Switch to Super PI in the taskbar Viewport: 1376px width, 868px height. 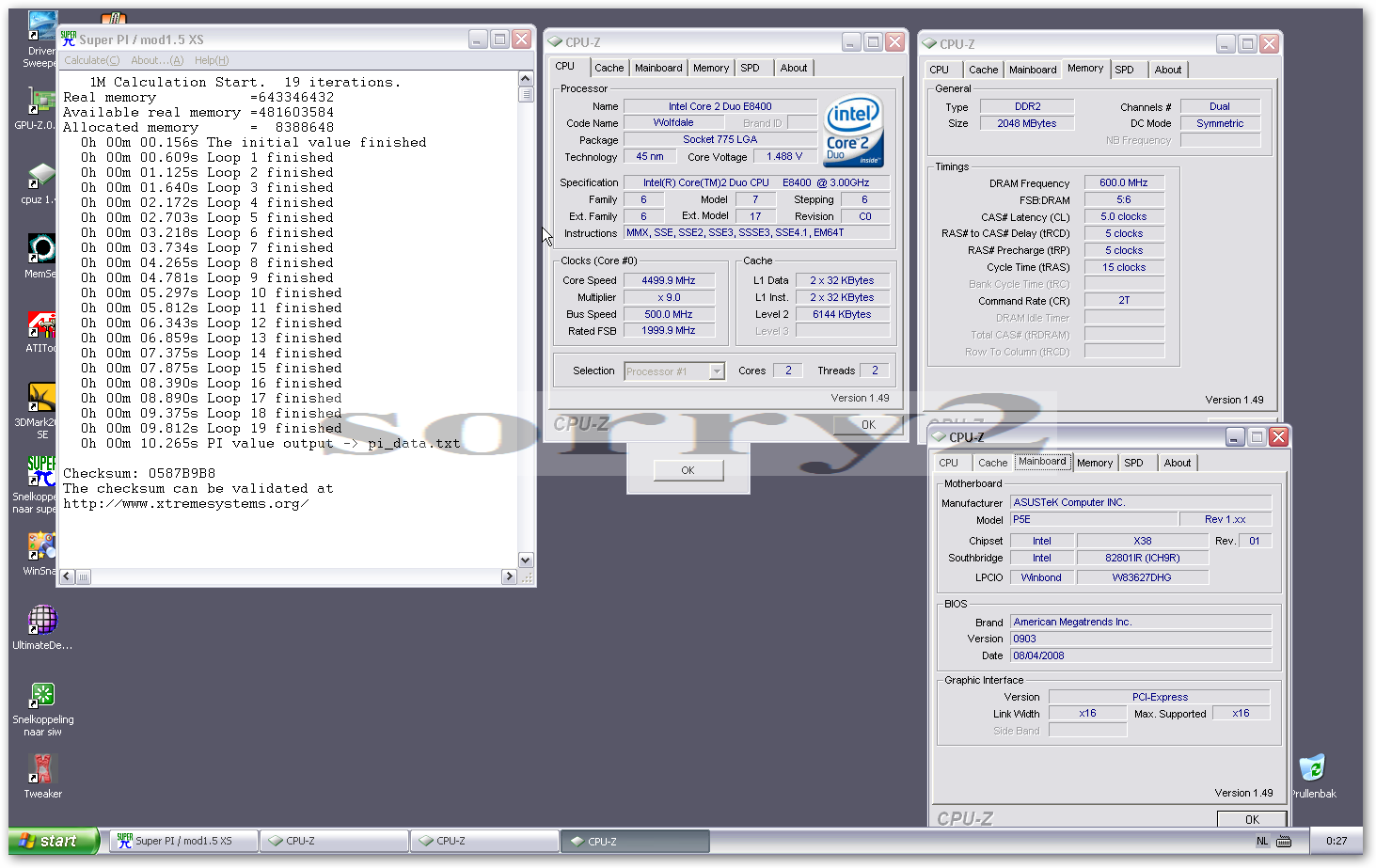[183, 841]
